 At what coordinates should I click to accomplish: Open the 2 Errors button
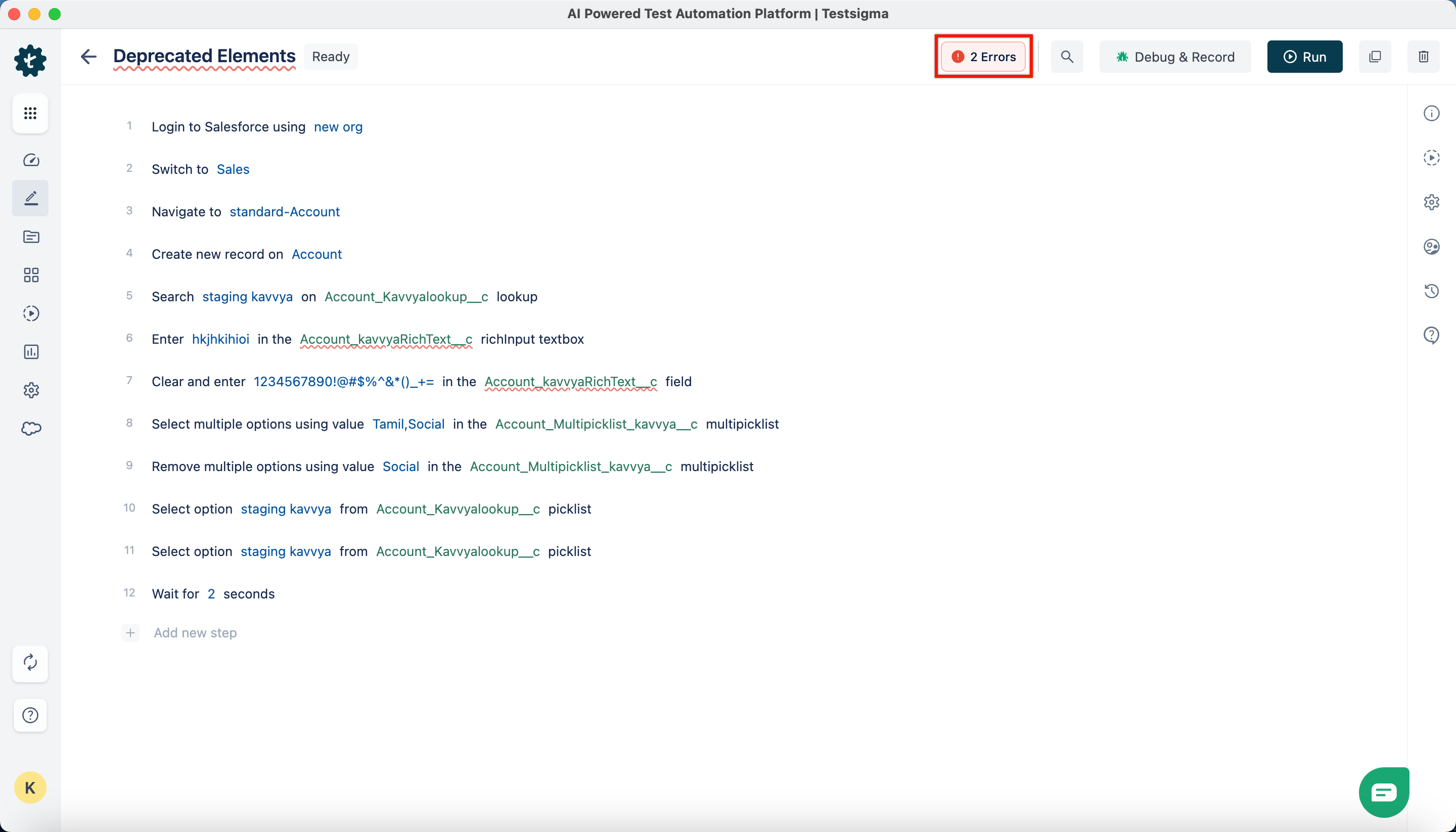983,57
